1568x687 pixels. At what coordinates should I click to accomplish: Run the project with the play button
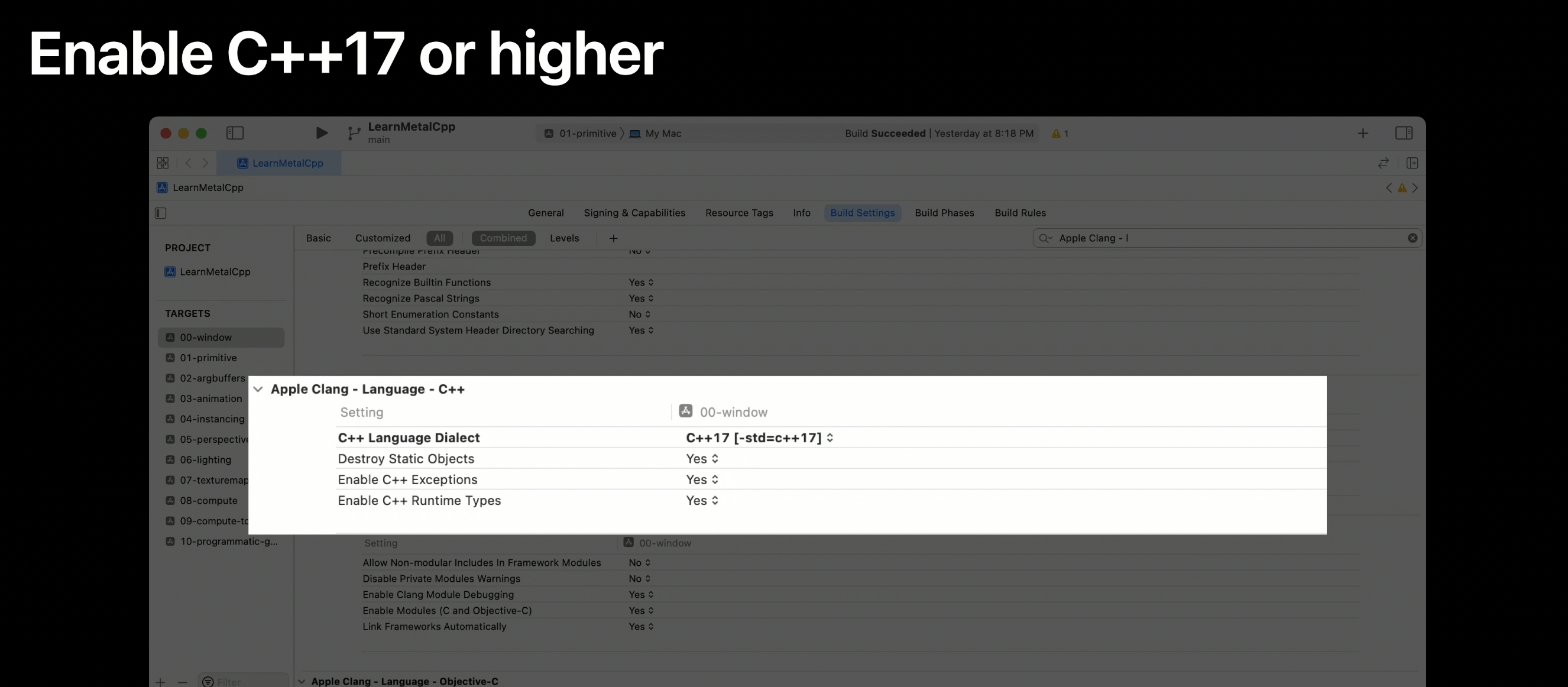click(x=322, y=132)
